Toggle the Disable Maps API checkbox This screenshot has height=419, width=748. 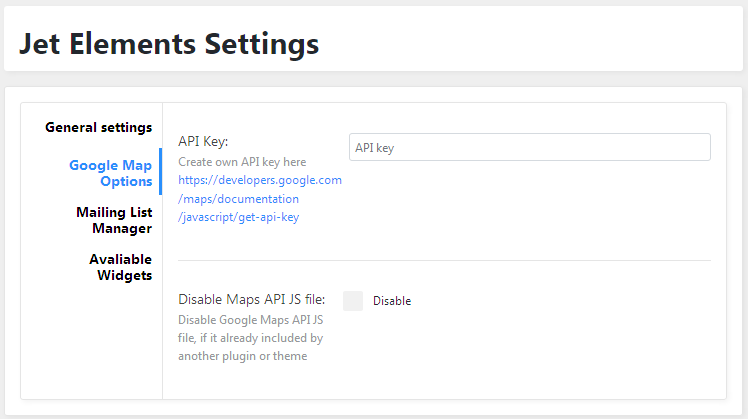[353, 301]
